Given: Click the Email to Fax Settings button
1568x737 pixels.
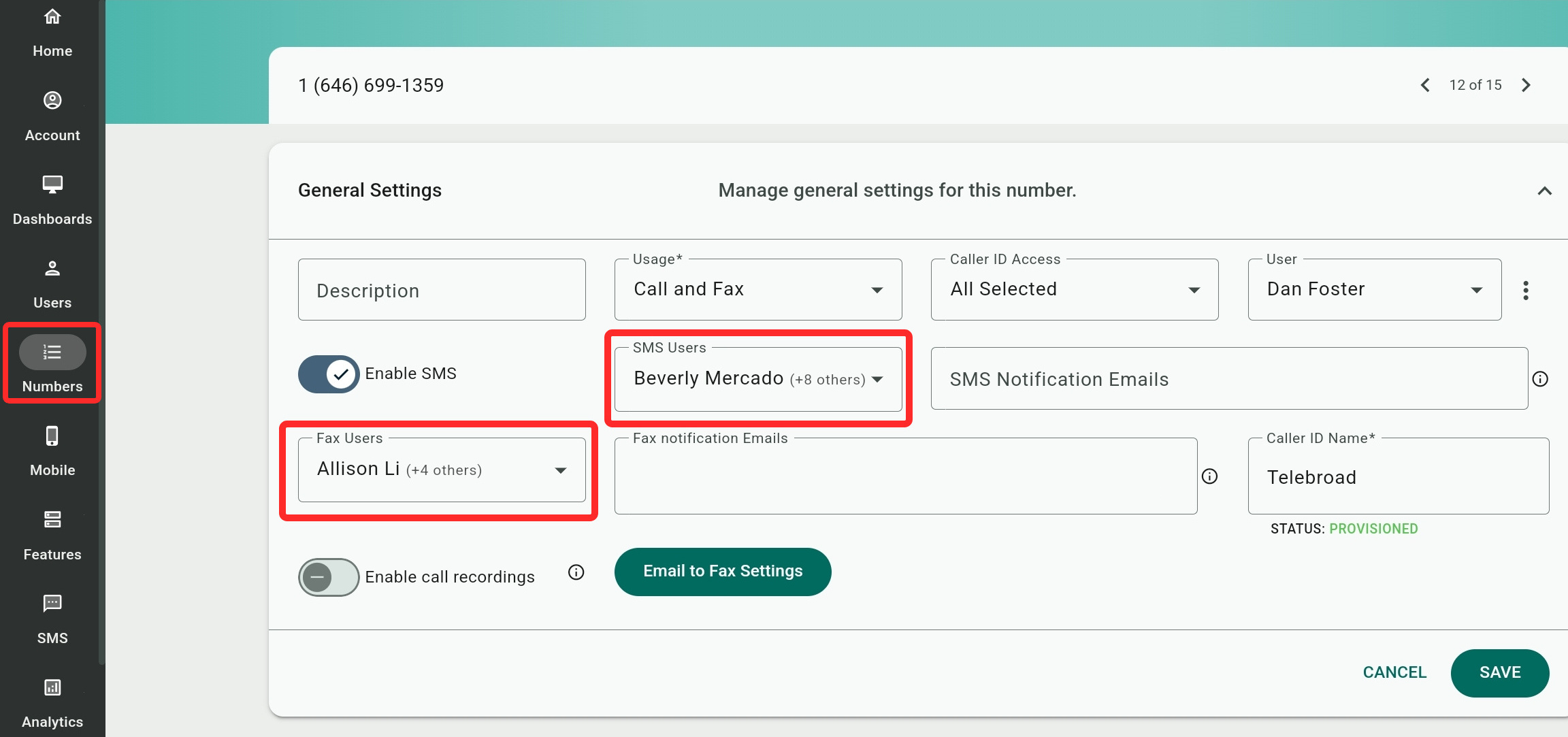Looking at the screenshot, I should click(x=722, y=572).
